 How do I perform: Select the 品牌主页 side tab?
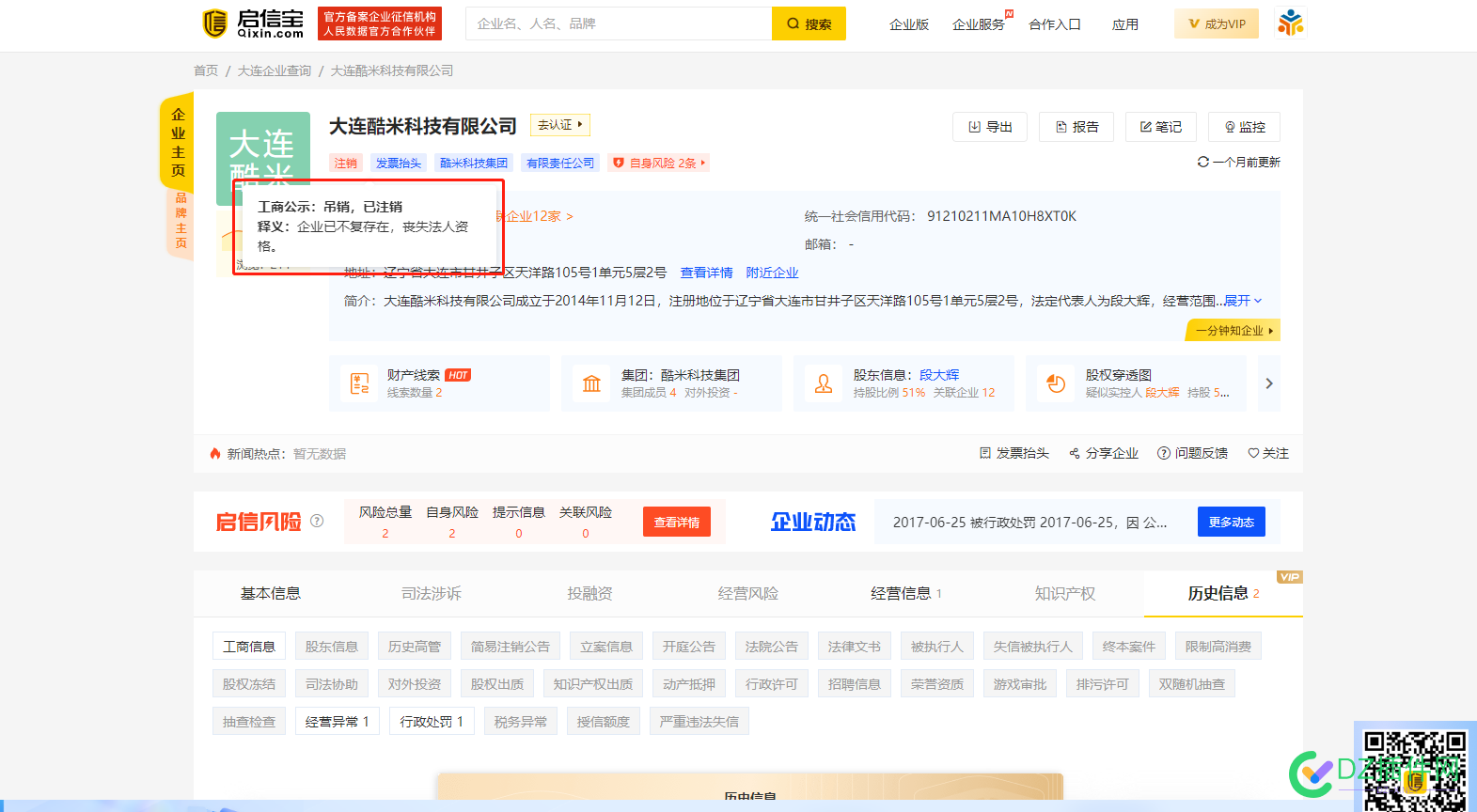click(x=181, y=221)
